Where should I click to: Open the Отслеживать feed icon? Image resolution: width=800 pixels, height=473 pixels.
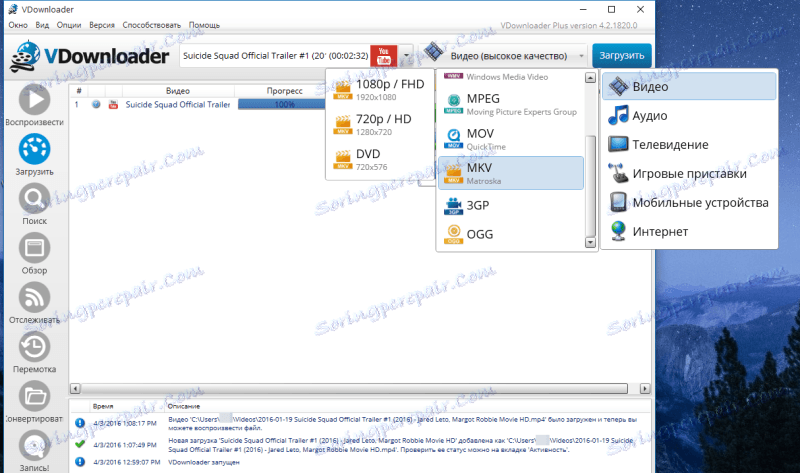click(34, 297)
